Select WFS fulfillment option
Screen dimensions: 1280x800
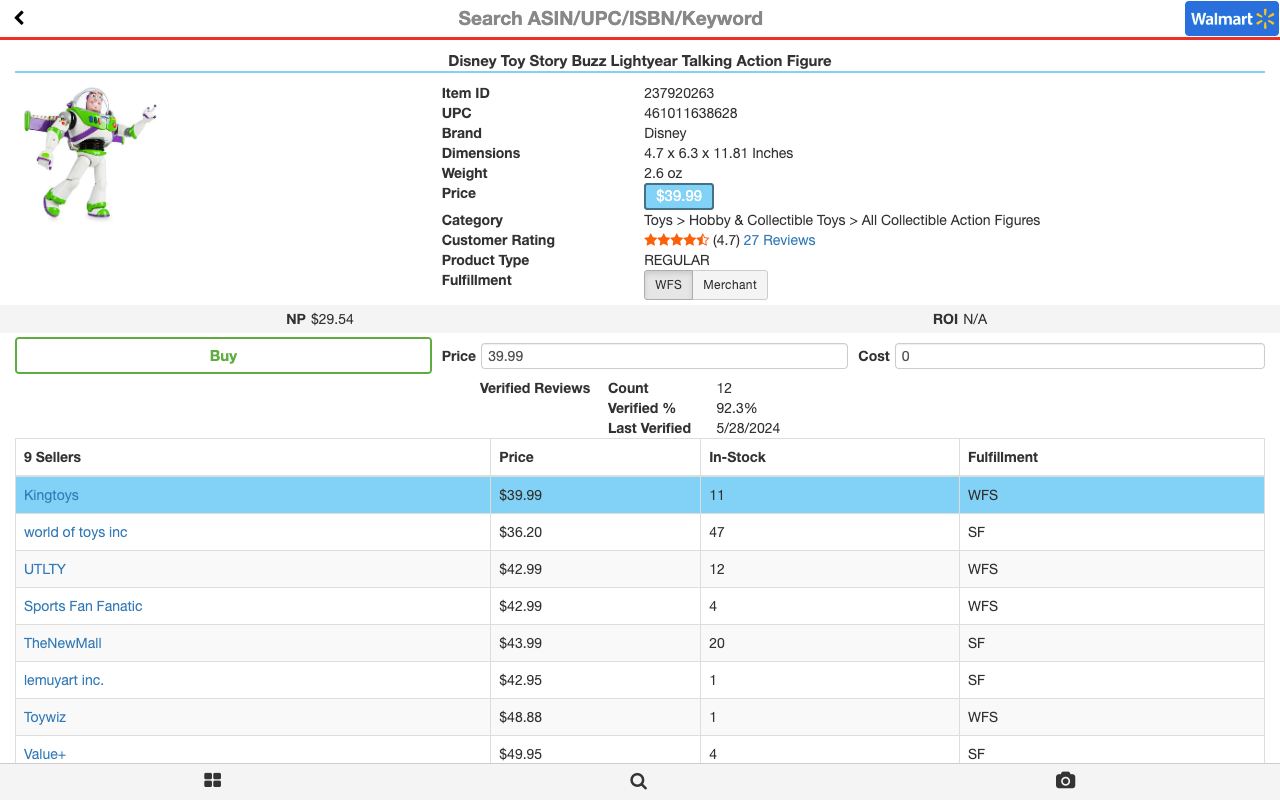pos(668,285)
